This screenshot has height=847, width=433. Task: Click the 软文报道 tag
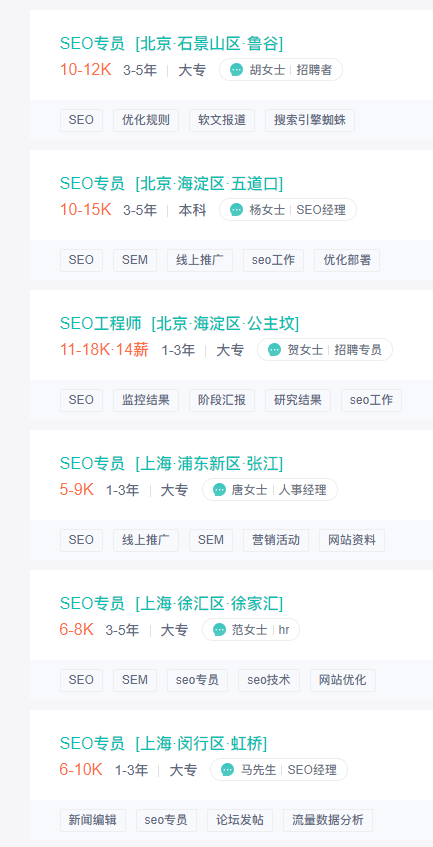pyautogui.click(x=222, y=120)
